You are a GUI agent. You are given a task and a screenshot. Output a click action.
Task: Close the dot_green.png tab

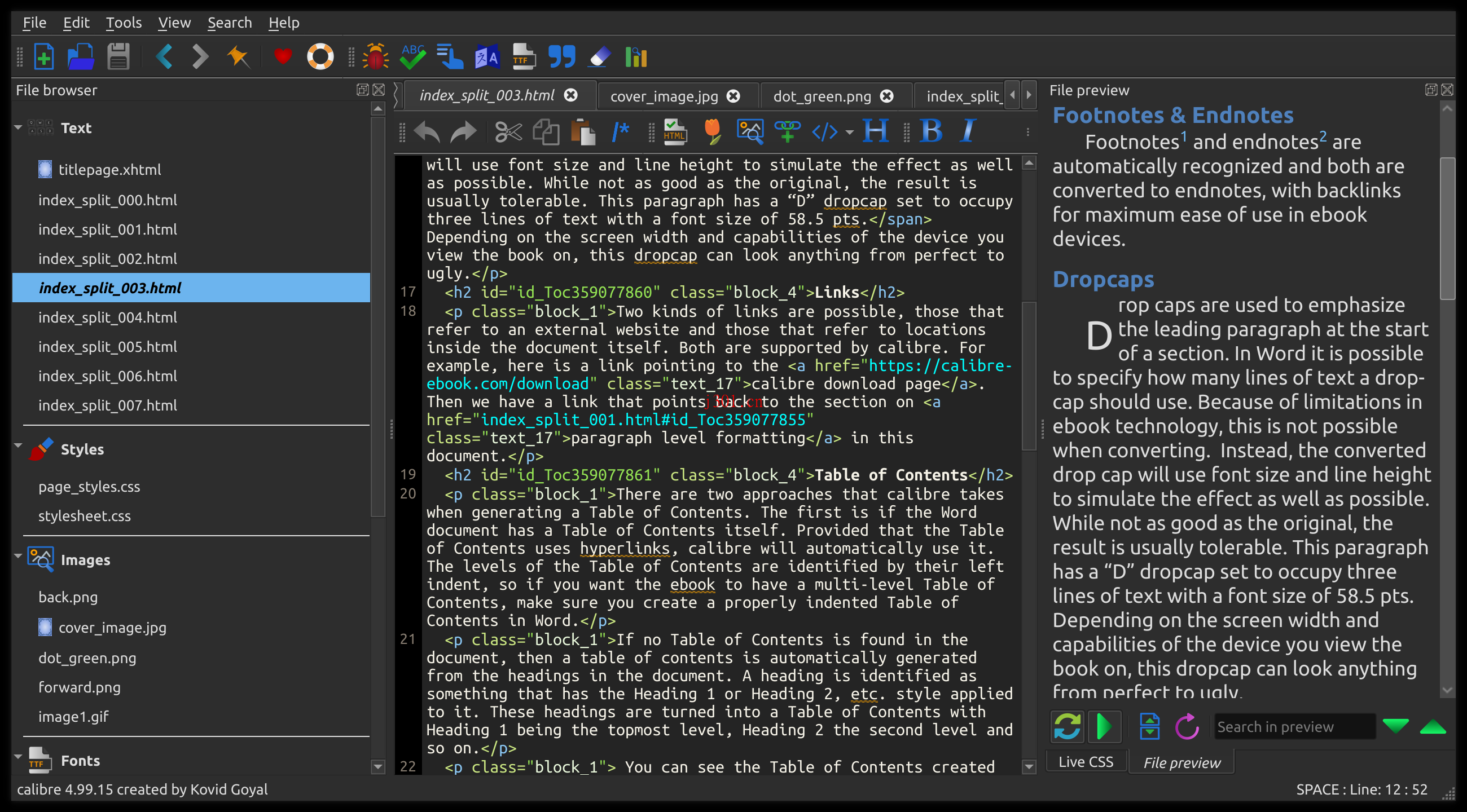coord(887,96)
